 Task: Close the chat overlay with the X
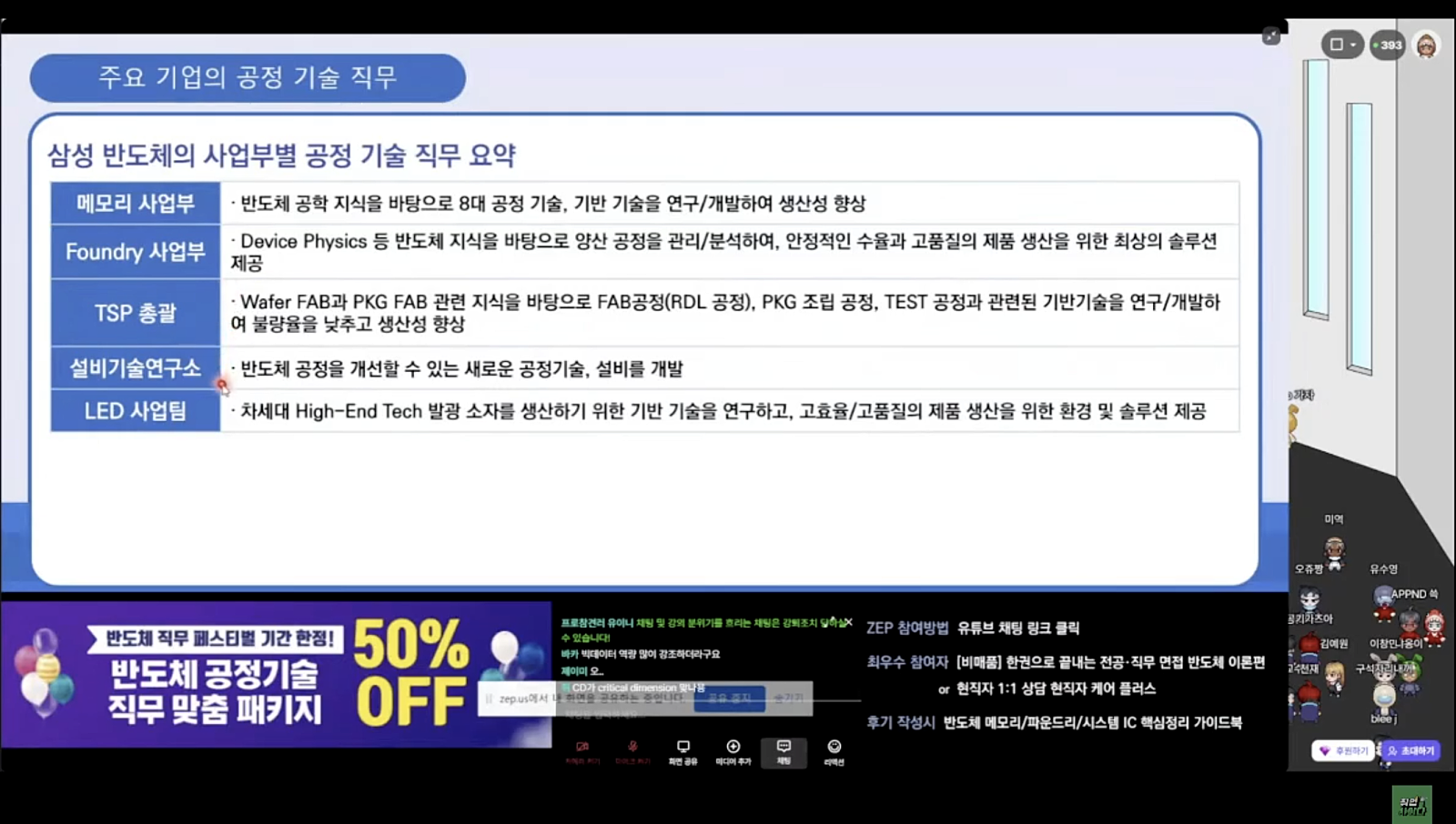[848, 623]
